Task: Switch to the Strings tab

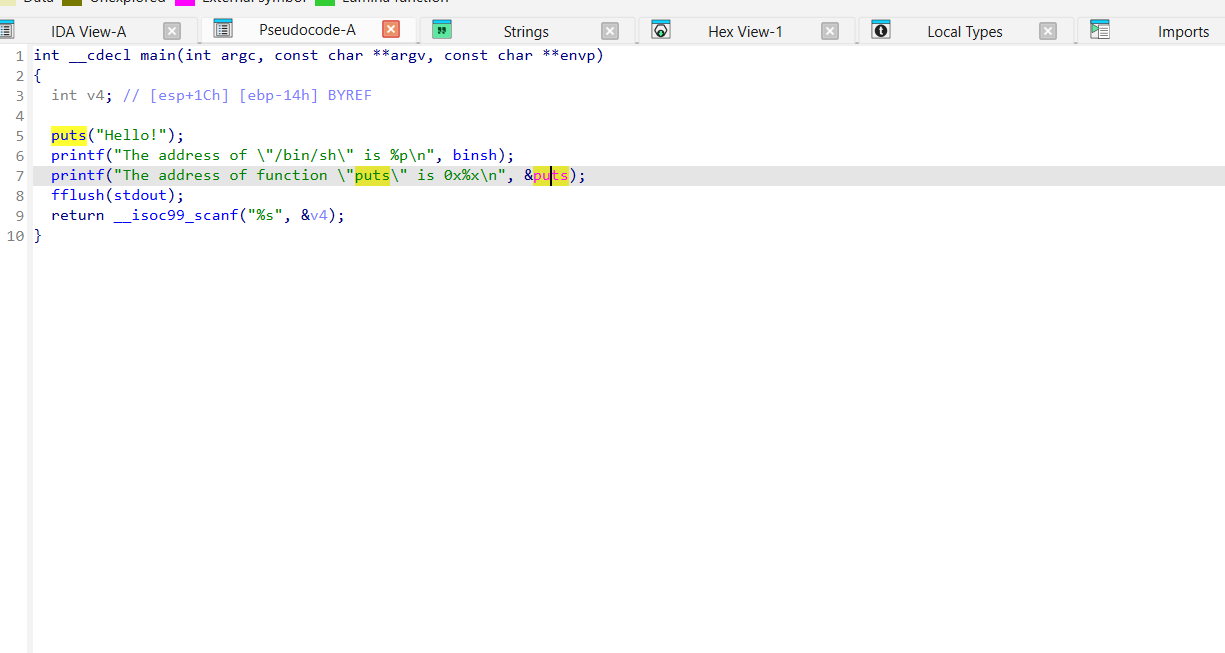Action: (525, 32)
